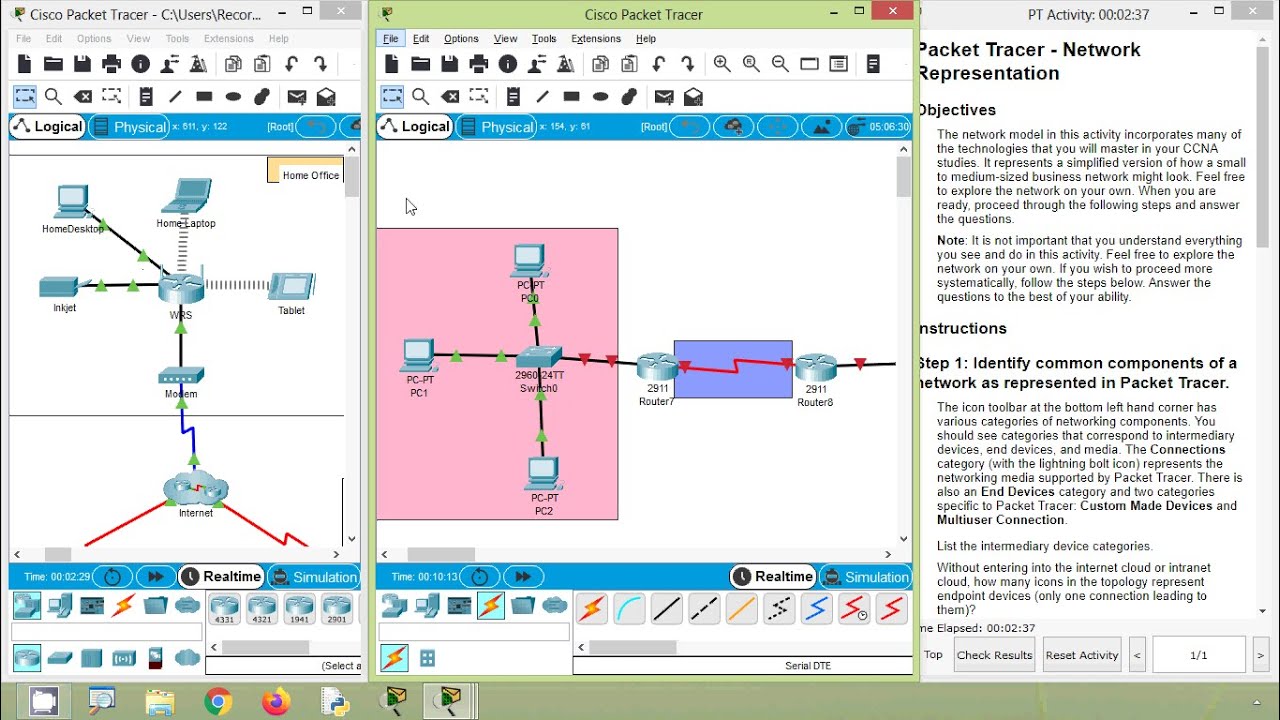Click Add Simple PDU envelope in middle window
The width and height of the screenshot is (1280, 720).
point(664,97)
